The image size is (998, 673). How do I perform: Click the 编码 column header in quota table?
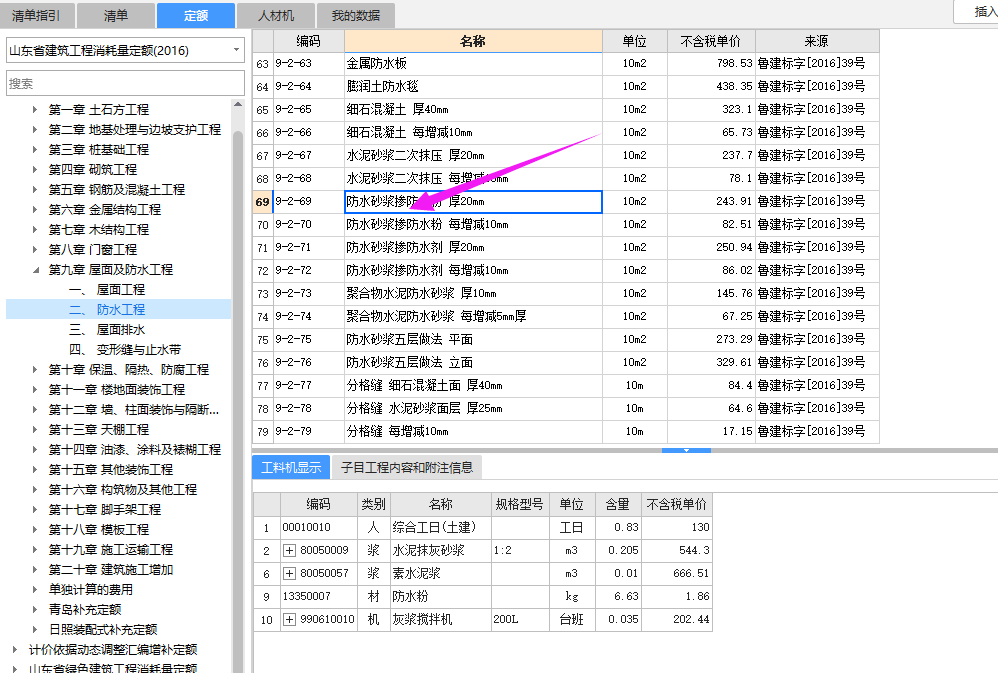click(309, 41)
